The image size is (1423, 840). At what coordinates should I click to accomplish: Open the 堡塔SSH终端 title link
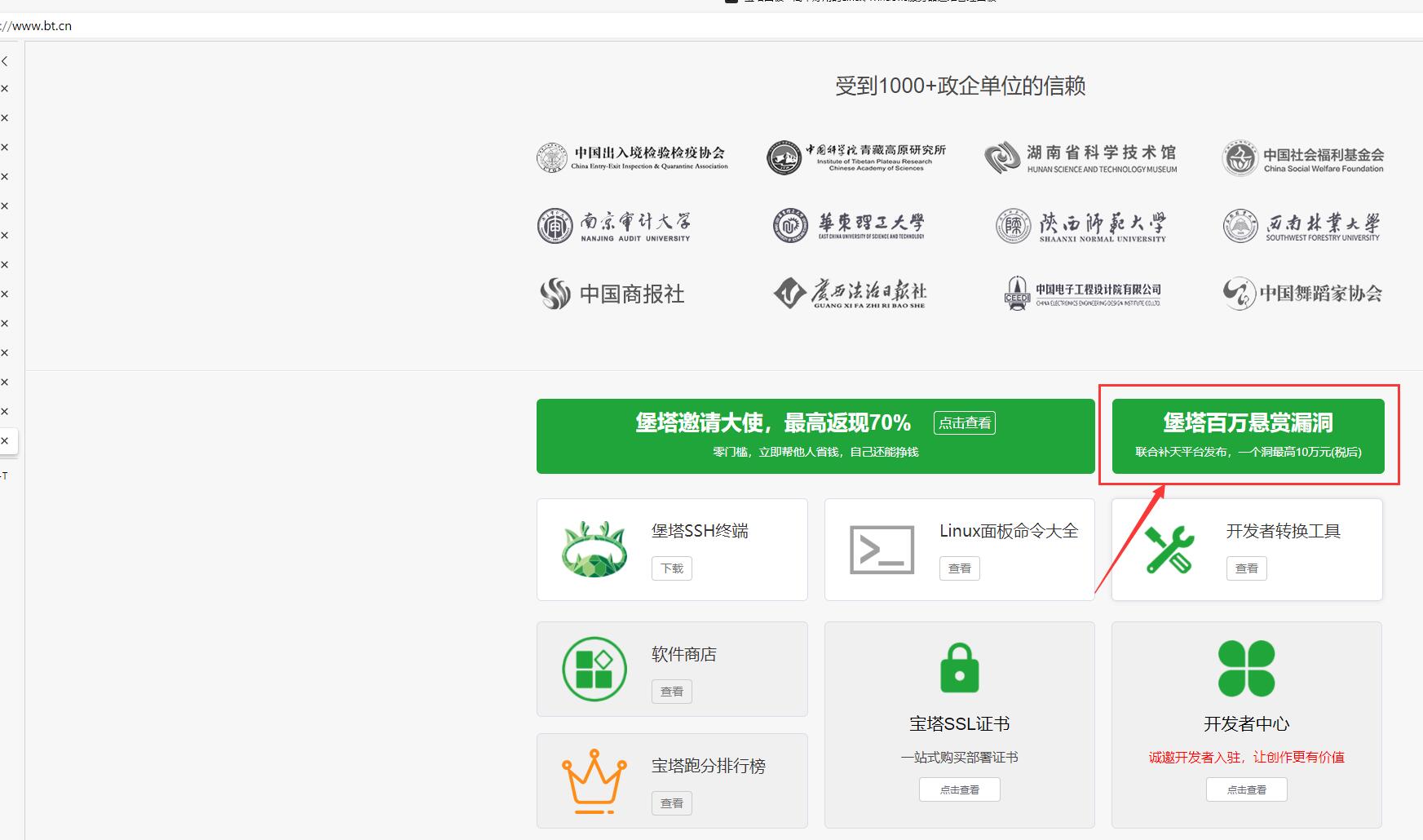tap(700, 531)
